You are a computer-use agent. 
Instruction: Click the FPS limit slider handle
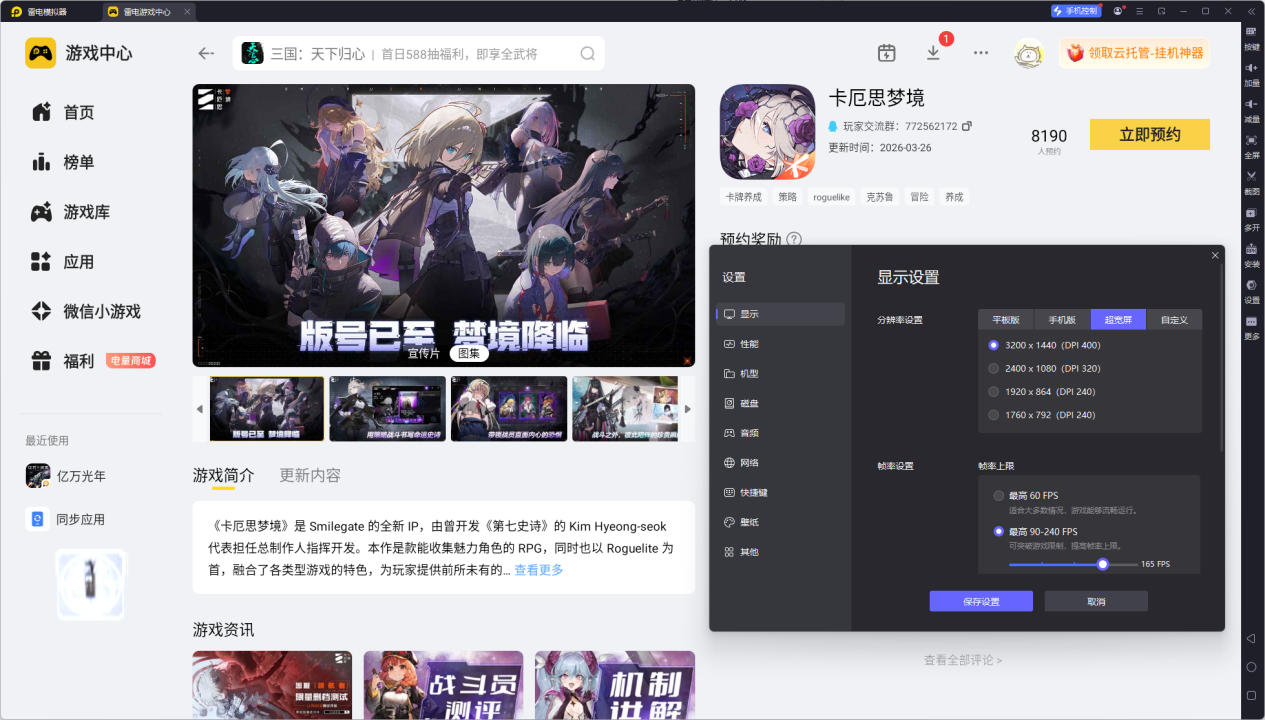[x=1103, y=564]
